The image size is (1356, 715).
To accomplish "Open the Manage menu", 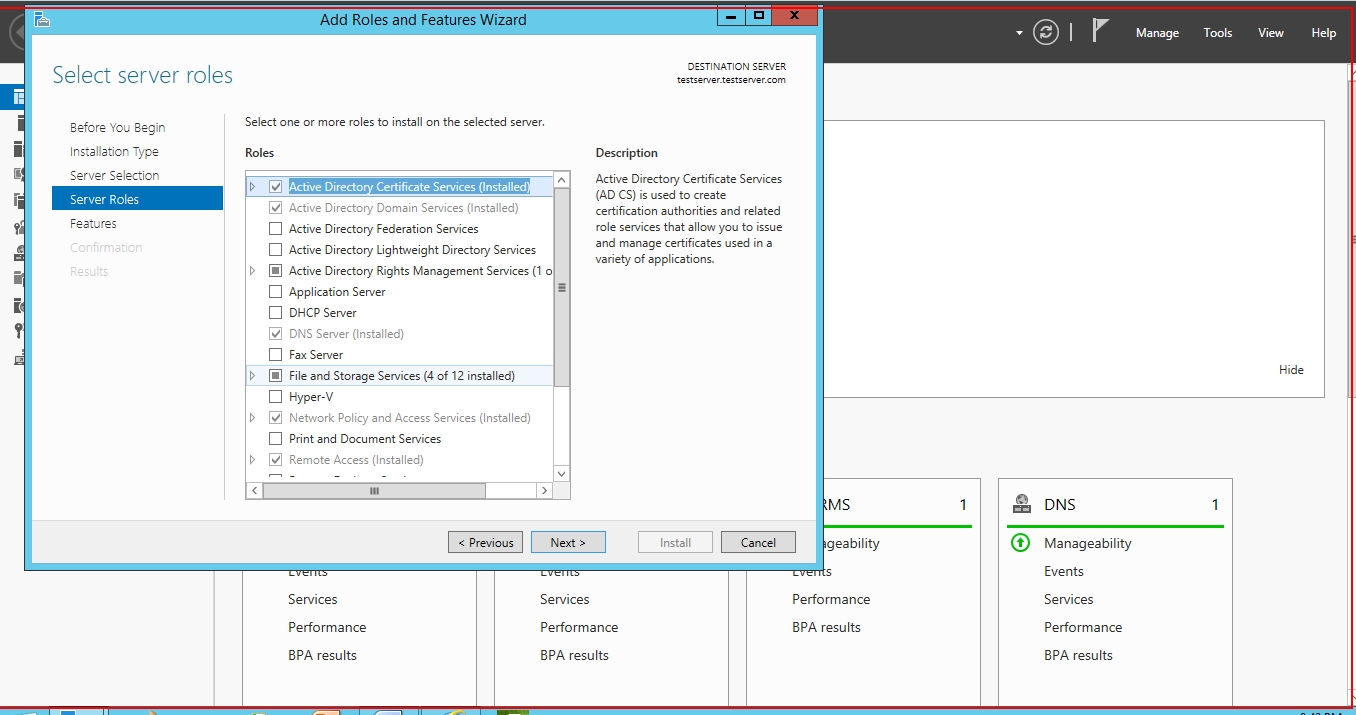I will coord(1157,33).
